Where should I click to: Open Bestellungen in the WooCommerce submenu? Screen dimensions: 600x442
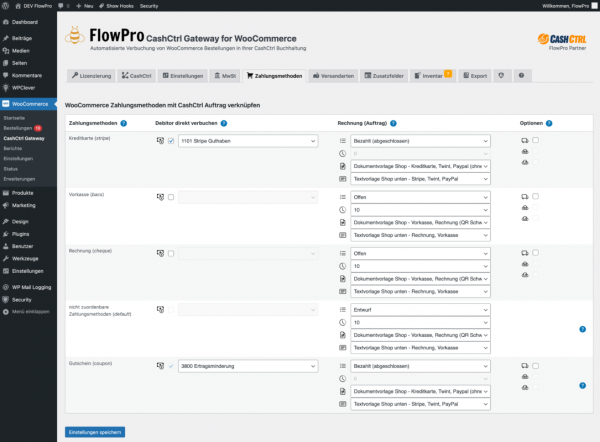click(18, 128)
